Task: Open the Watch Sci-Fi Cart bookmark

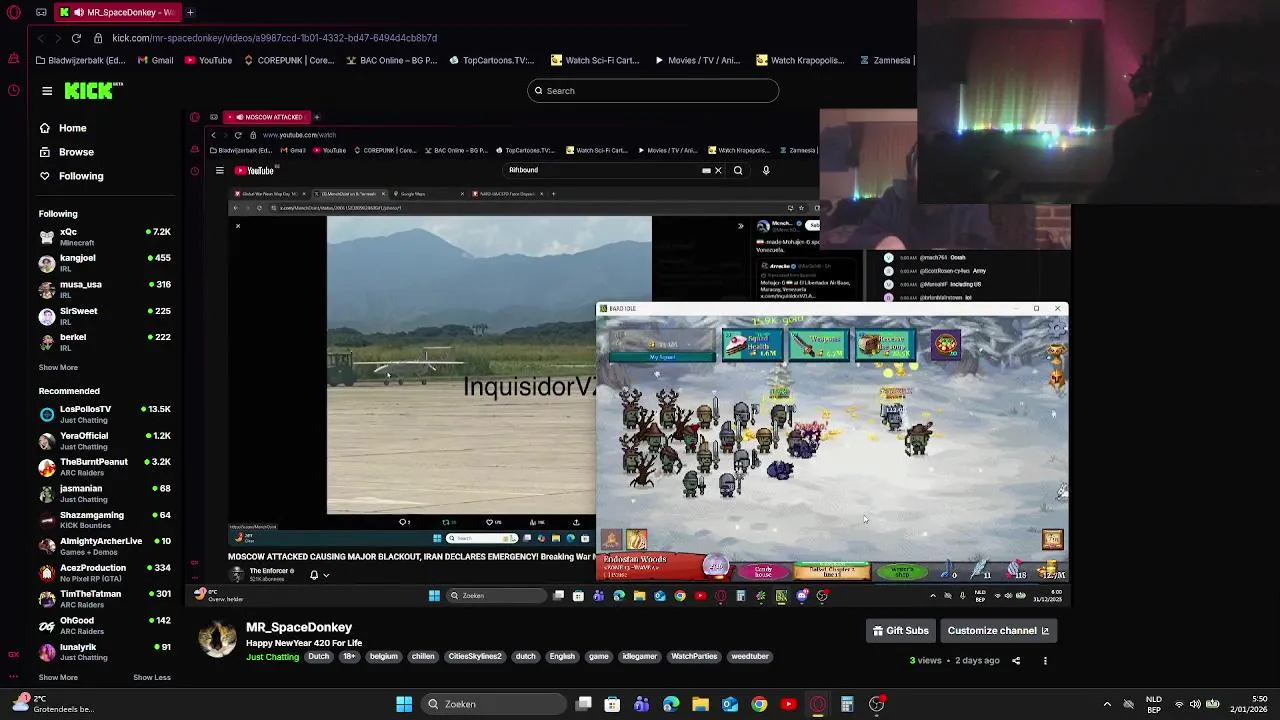Action: (x=595, y=60)
